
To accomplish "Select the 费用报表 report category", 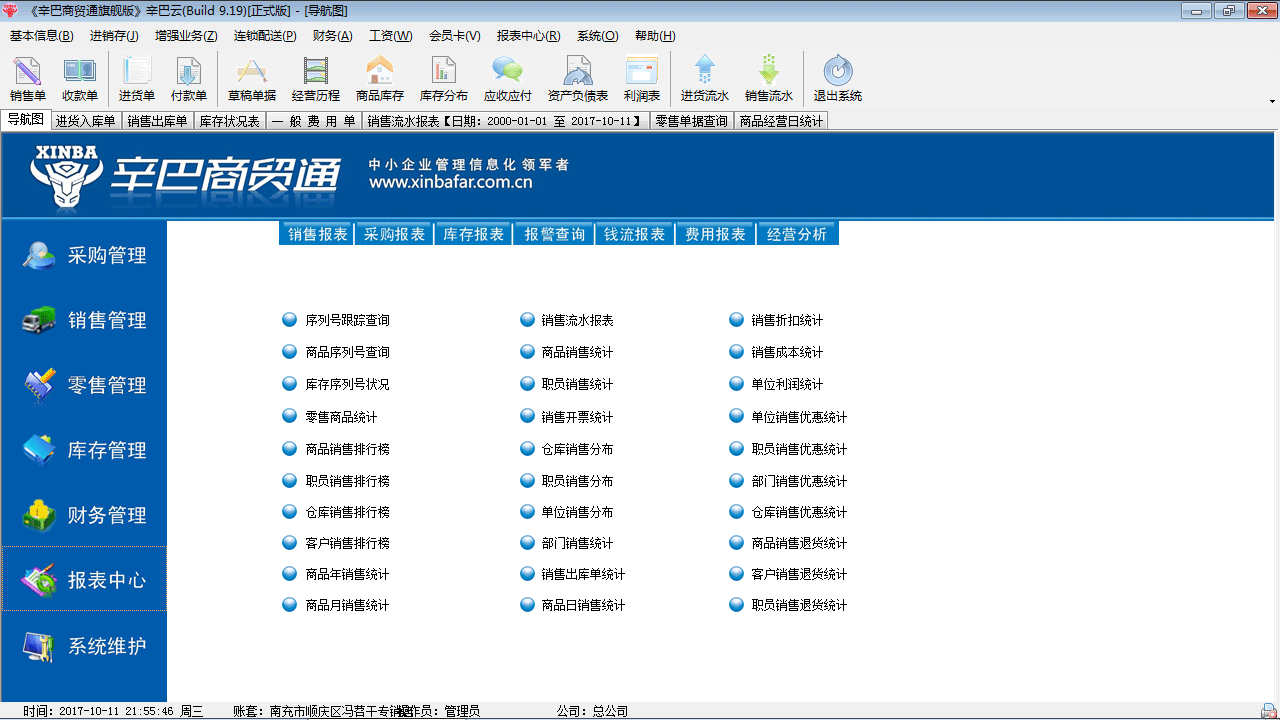I will (x=716, y=234).
